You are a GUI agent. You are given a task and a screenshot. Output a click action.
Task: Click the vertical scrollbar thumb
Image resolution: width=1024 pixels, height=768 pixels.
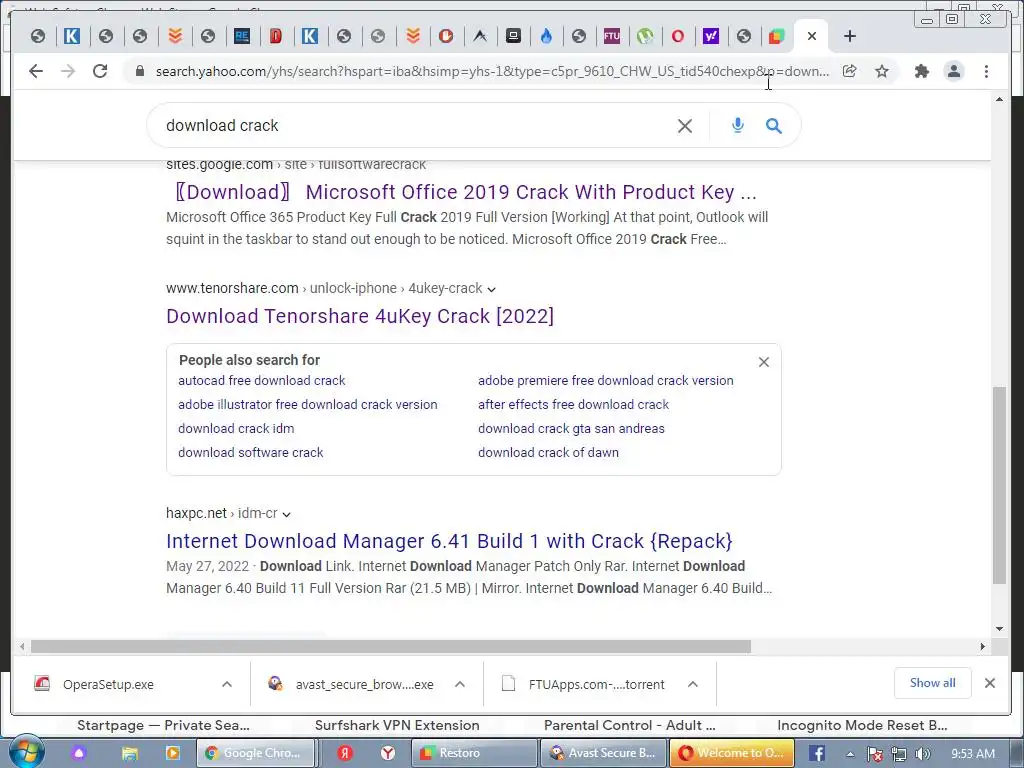coord(999,485)
